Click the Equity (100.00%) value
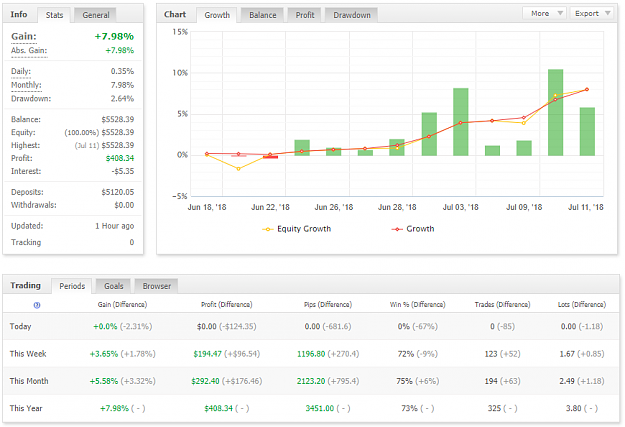The image size is (625, 427). (99, 132)
